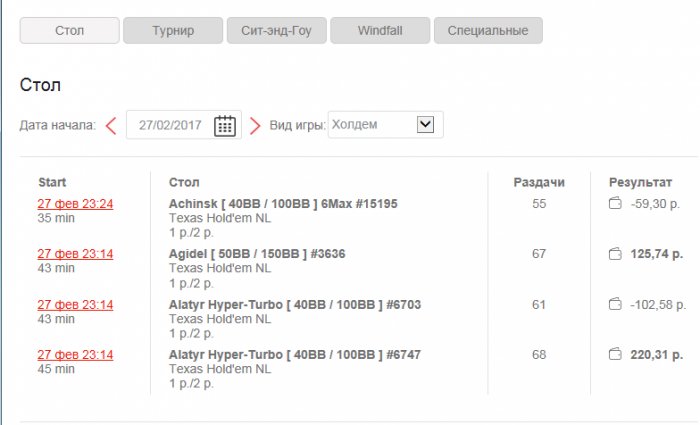Open the 27 фев 23:24 session link

click(x=75, y=204)
